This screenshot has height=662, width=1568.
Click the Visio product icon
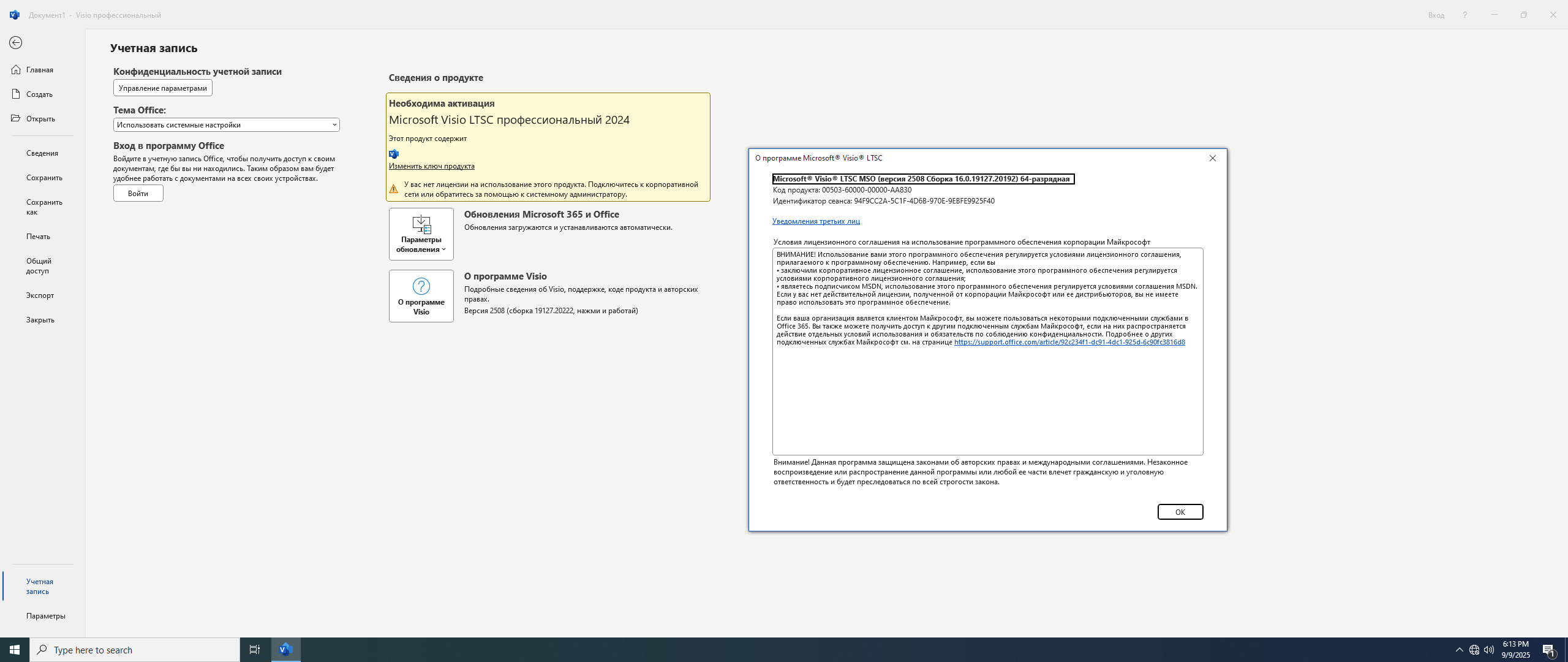pyautogui.click(x=394, y=154)
